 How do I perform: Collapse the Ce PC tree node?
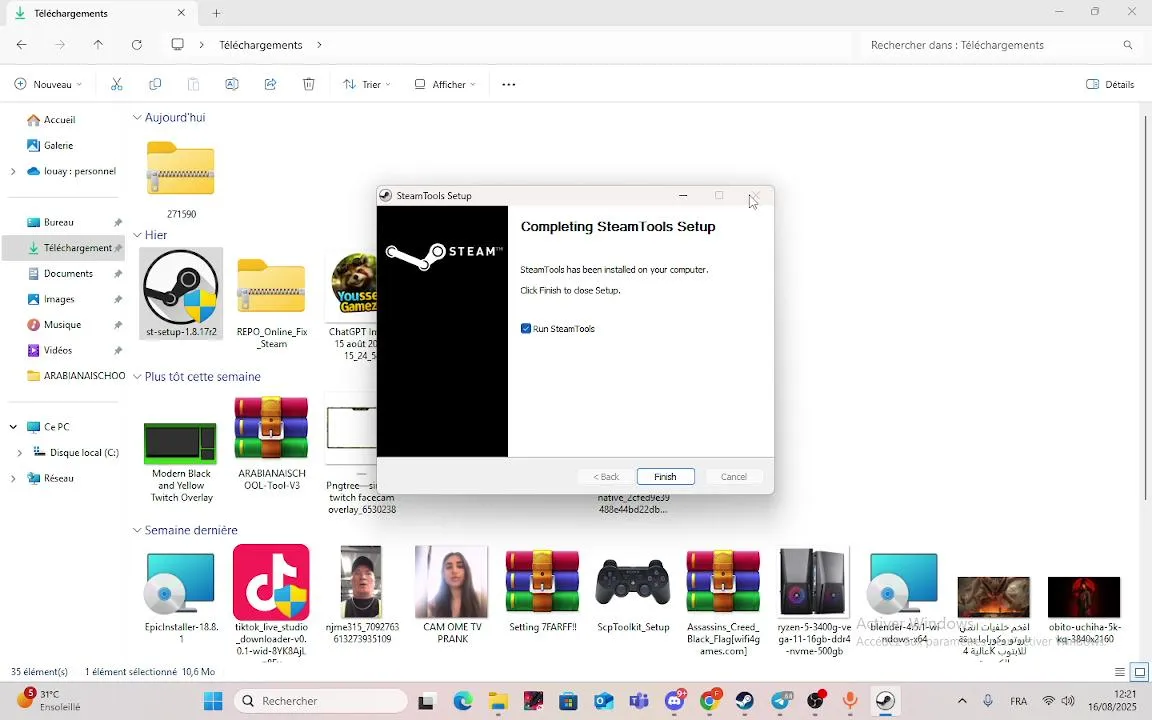12,427
